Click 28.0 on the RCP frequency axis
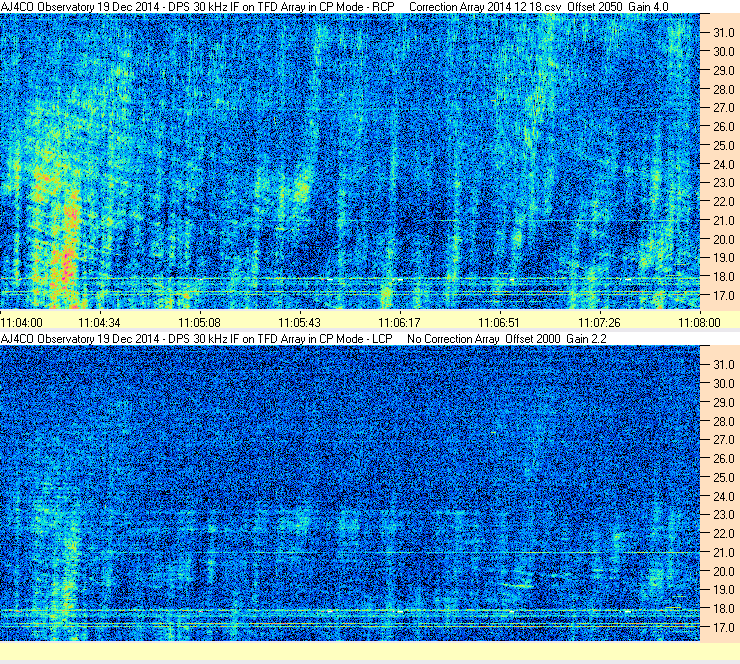 pyautogui.click(x=723, y=89)
